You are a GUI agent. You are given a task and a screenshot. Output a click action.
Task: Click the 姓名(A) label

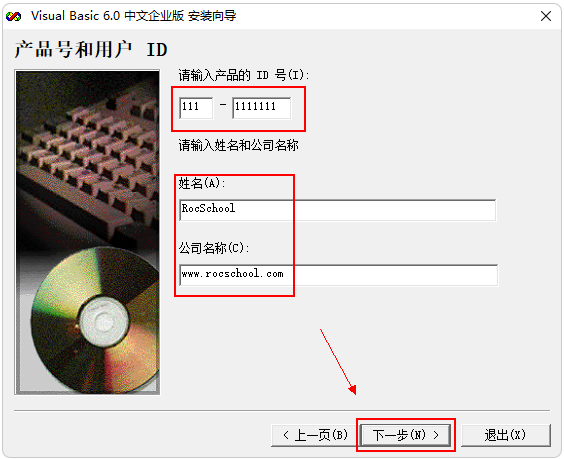coord(202,183)
